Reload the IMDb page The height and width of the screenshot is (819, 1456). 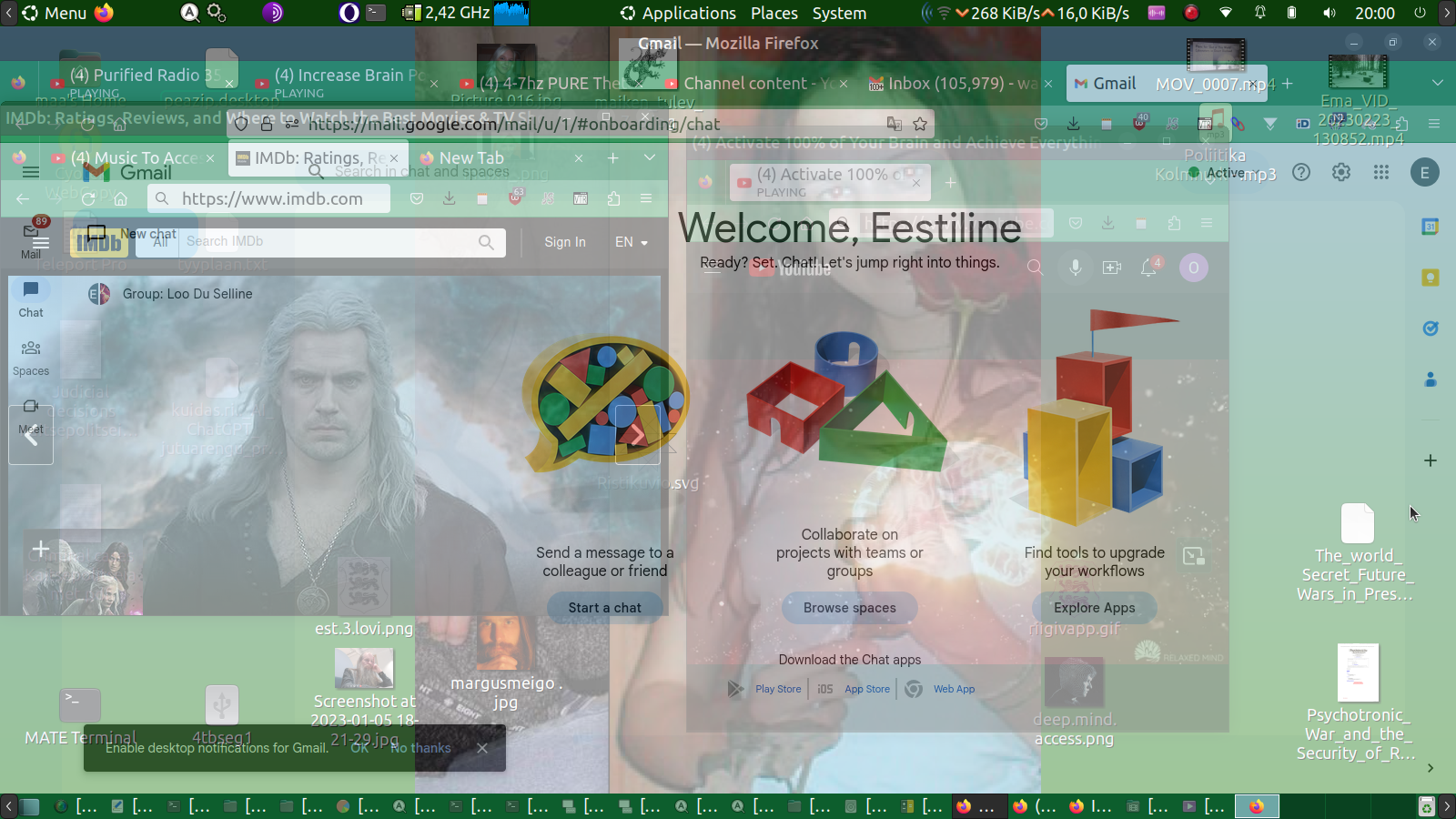point(87,198)
